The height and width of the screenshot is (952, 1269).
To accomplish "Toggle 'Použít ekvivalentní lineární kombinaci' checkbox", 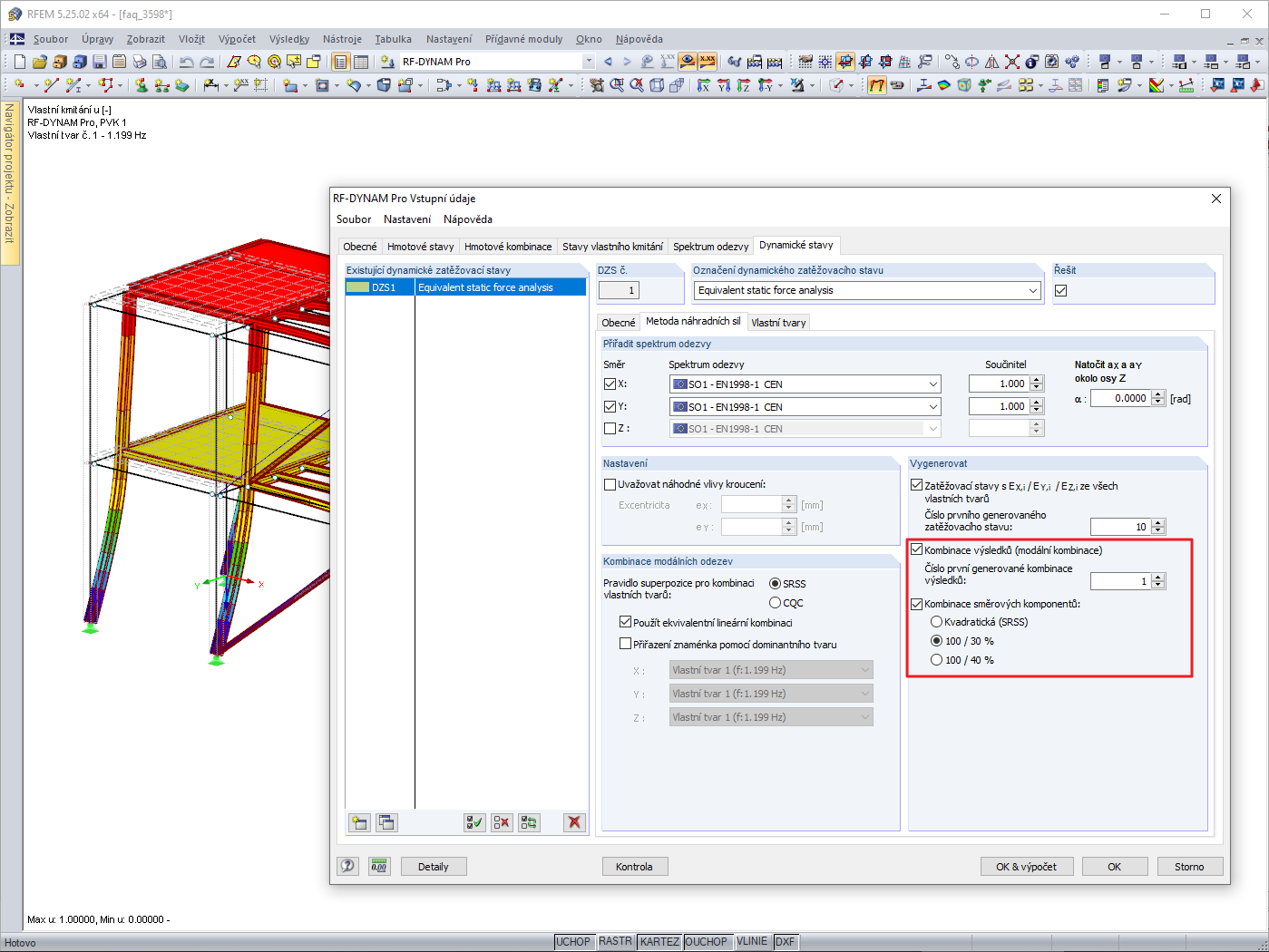I will tap(625, 622).
